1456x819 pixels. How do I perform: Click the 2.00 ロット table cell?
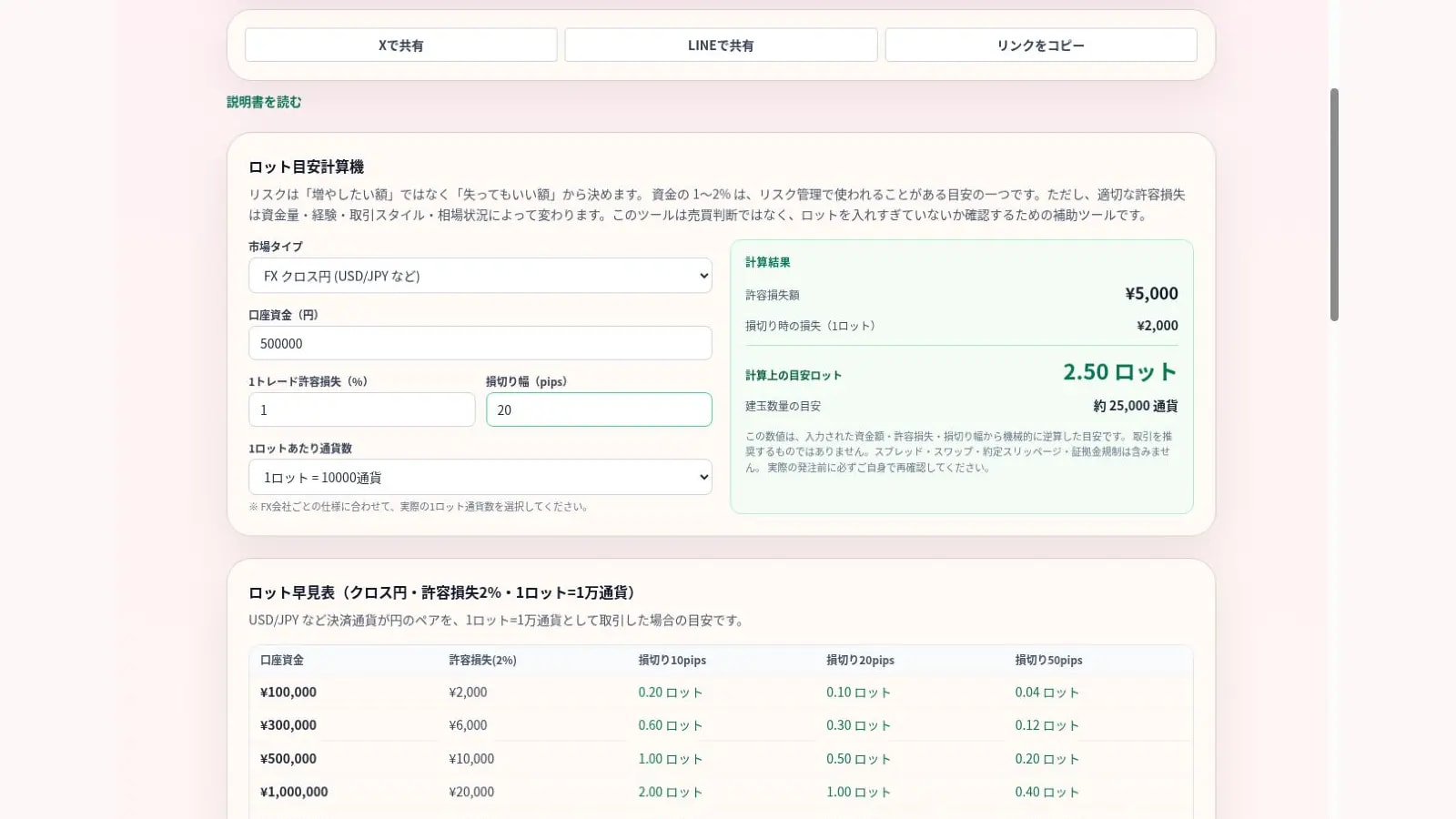671,792
